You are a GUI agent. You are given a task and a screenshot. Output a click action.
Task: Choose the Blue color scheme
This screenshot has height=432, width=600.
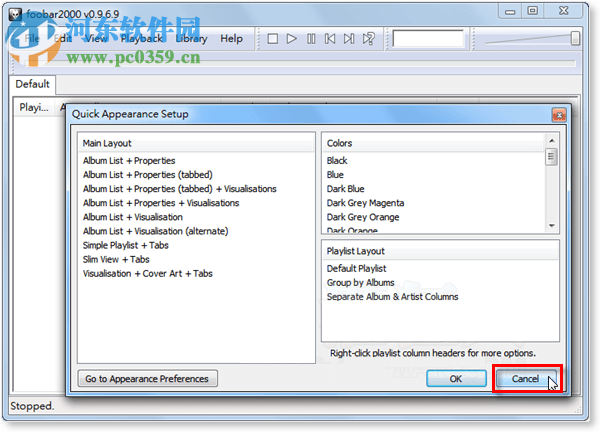[335, 175]
